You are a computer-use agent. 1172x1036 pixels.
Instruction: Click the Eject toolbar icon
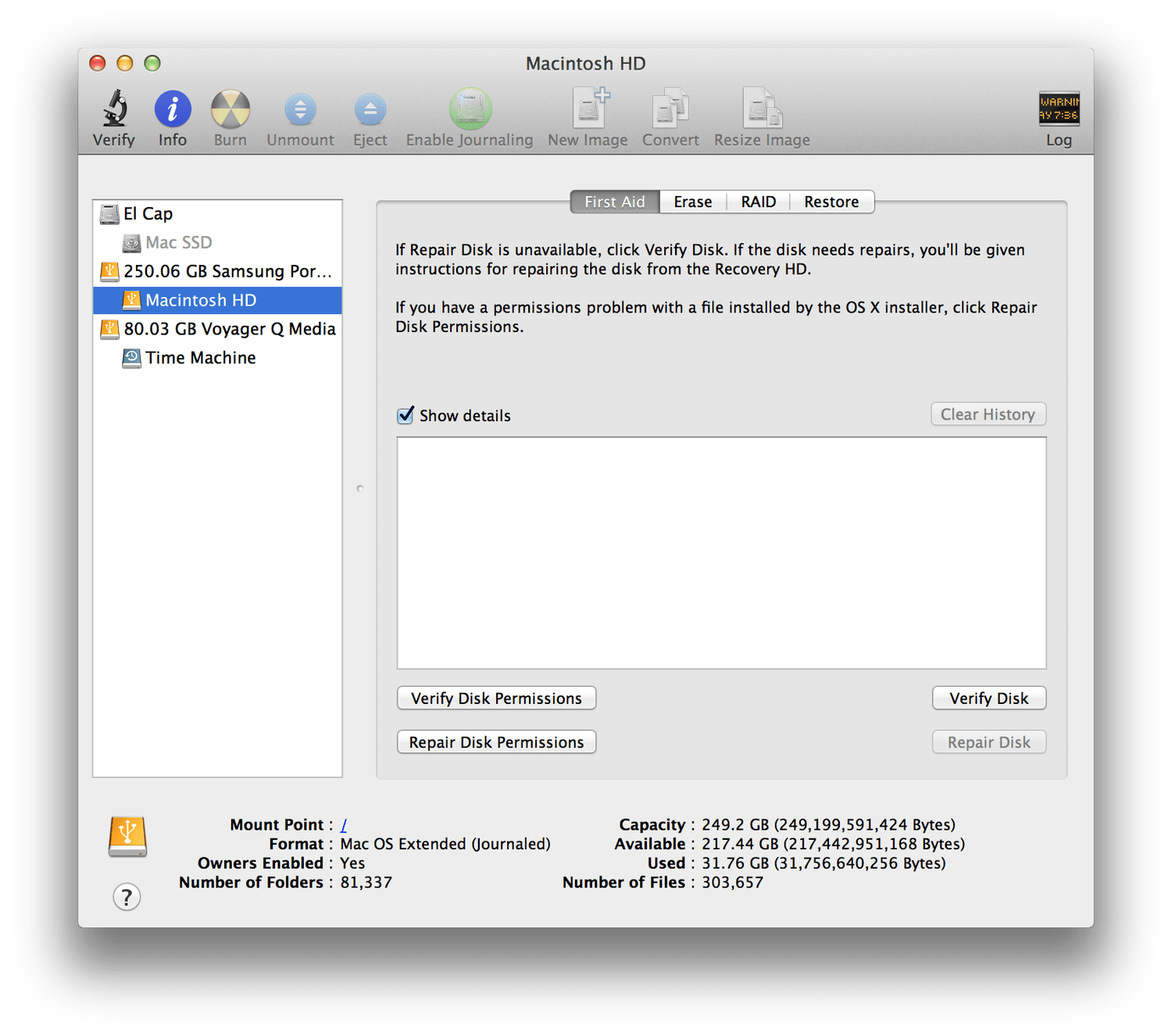click(x=370, y=109)
